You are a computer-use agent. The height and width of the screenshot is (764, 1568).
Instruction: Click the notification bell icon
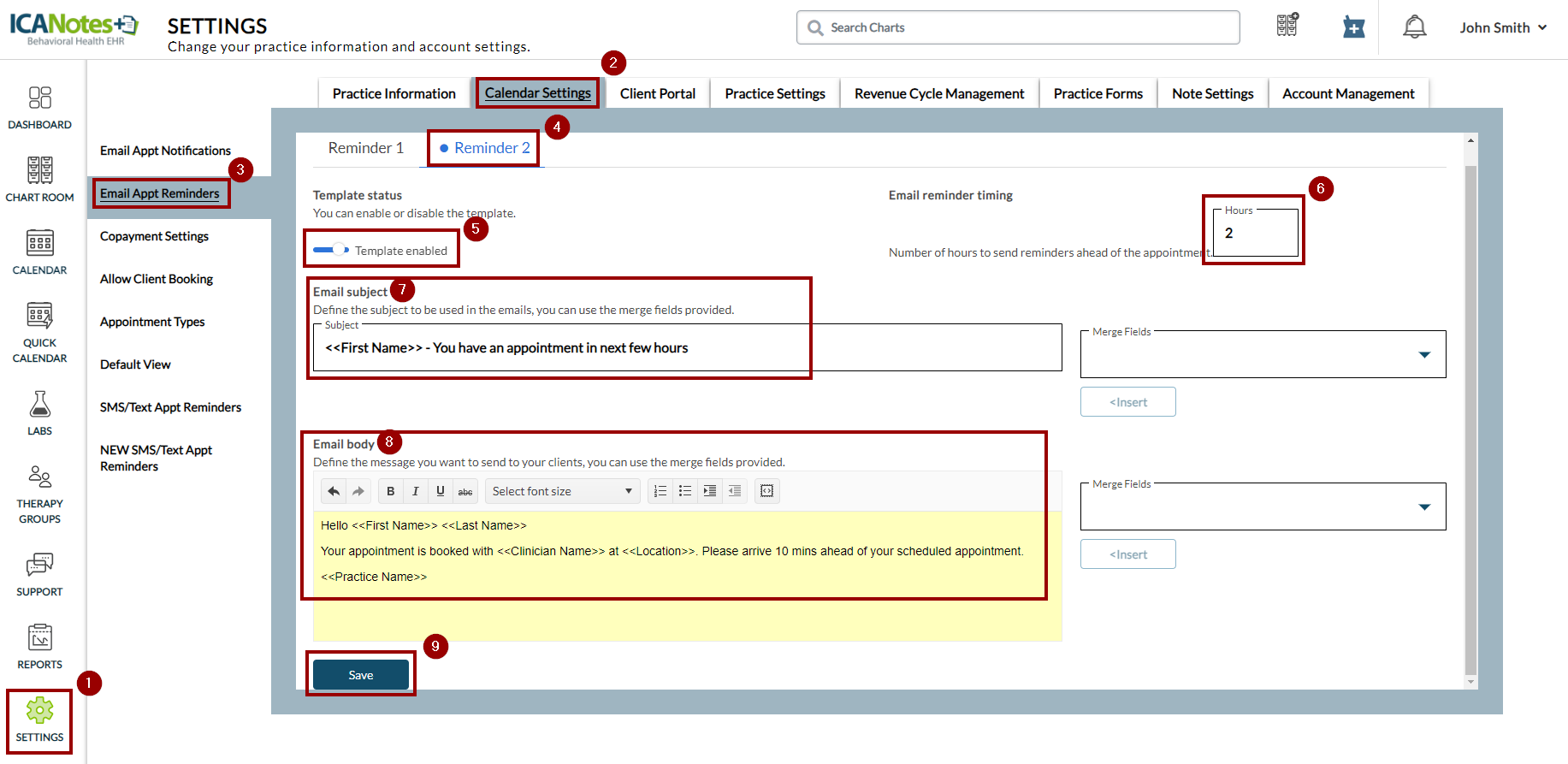point(1414,27)
